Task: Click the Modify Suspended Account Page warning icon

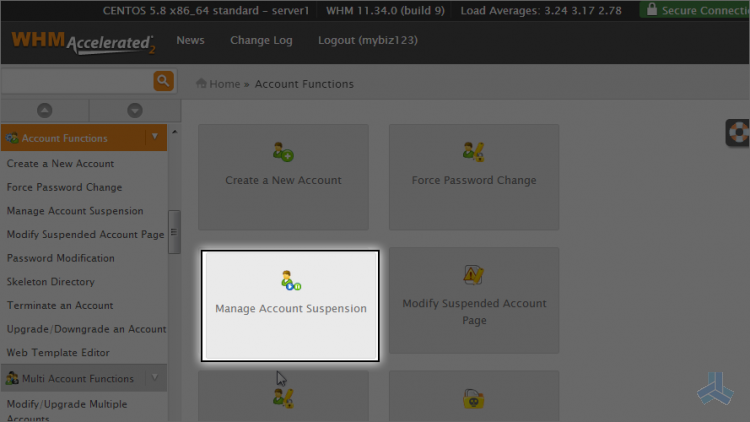Action: [x=474, y=275]
